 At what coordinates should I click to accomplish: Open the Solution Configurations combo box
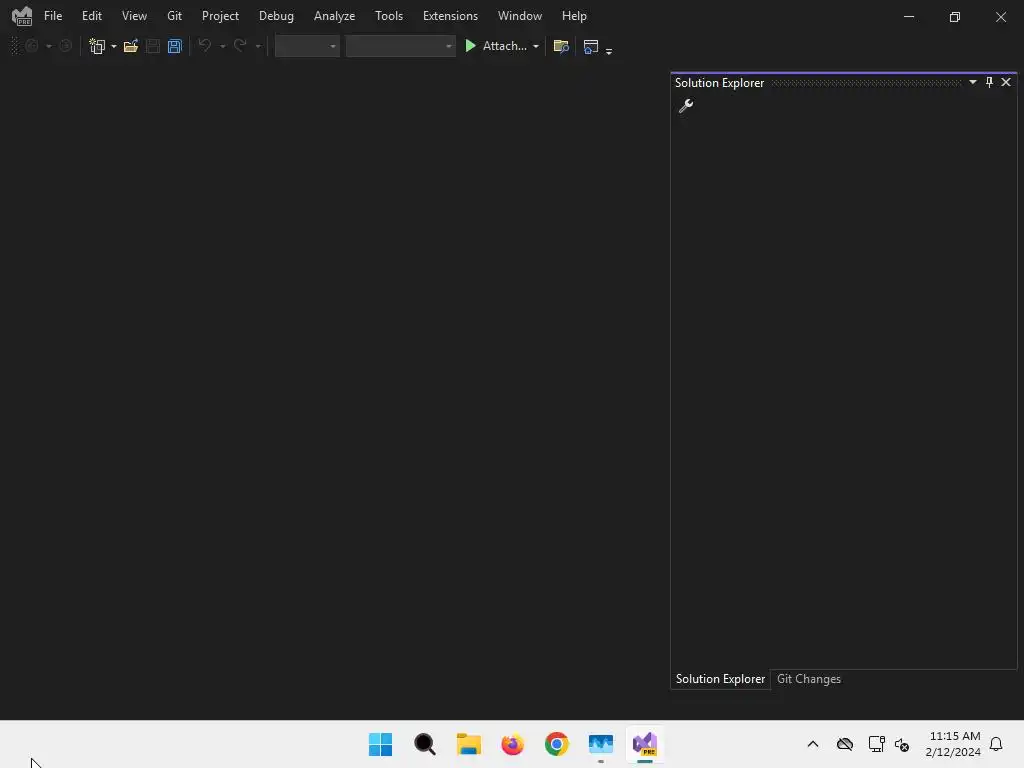(307, 46)
